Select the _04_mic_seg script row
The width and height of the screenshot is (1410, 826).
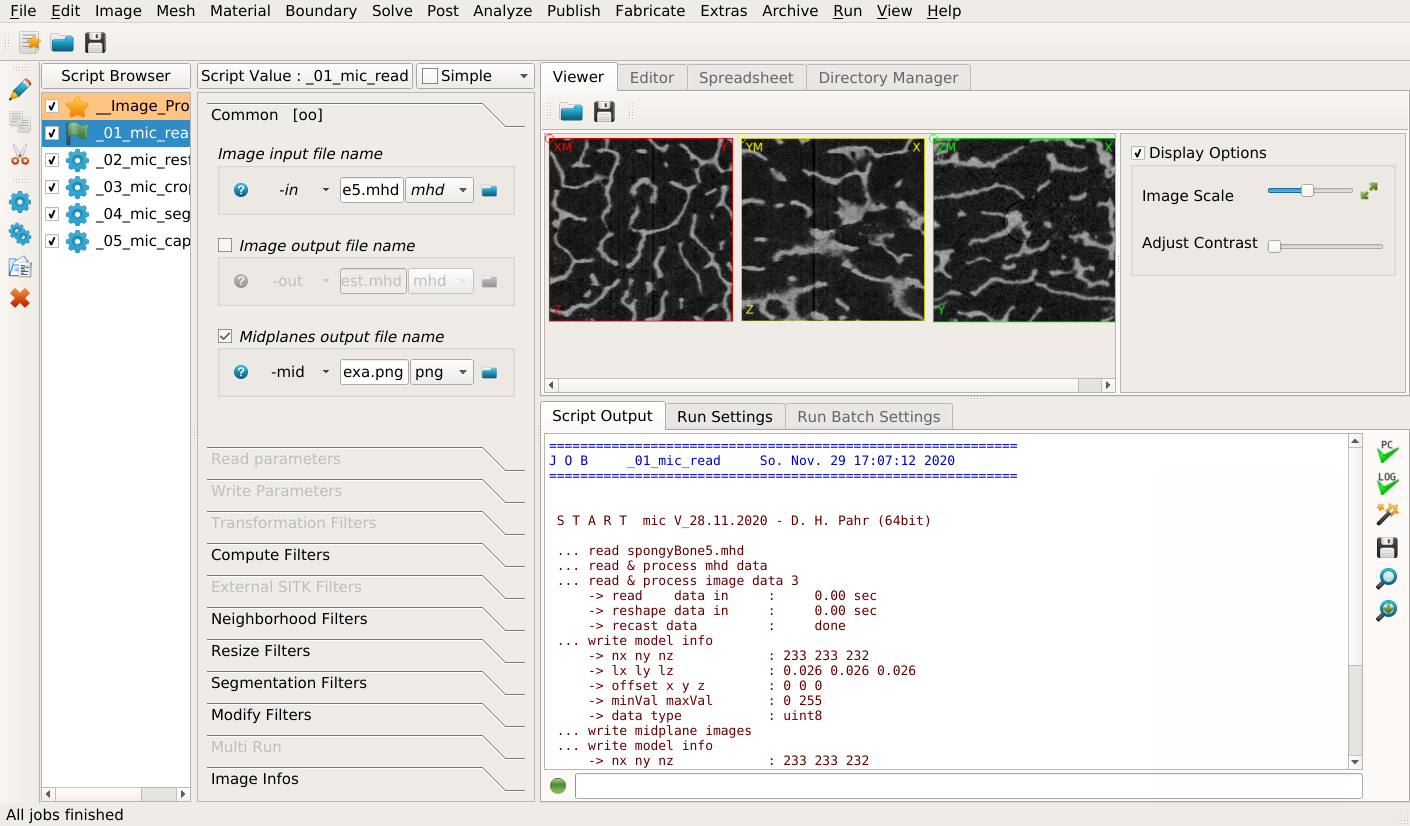pyautogui.click(x=116, y=214)
